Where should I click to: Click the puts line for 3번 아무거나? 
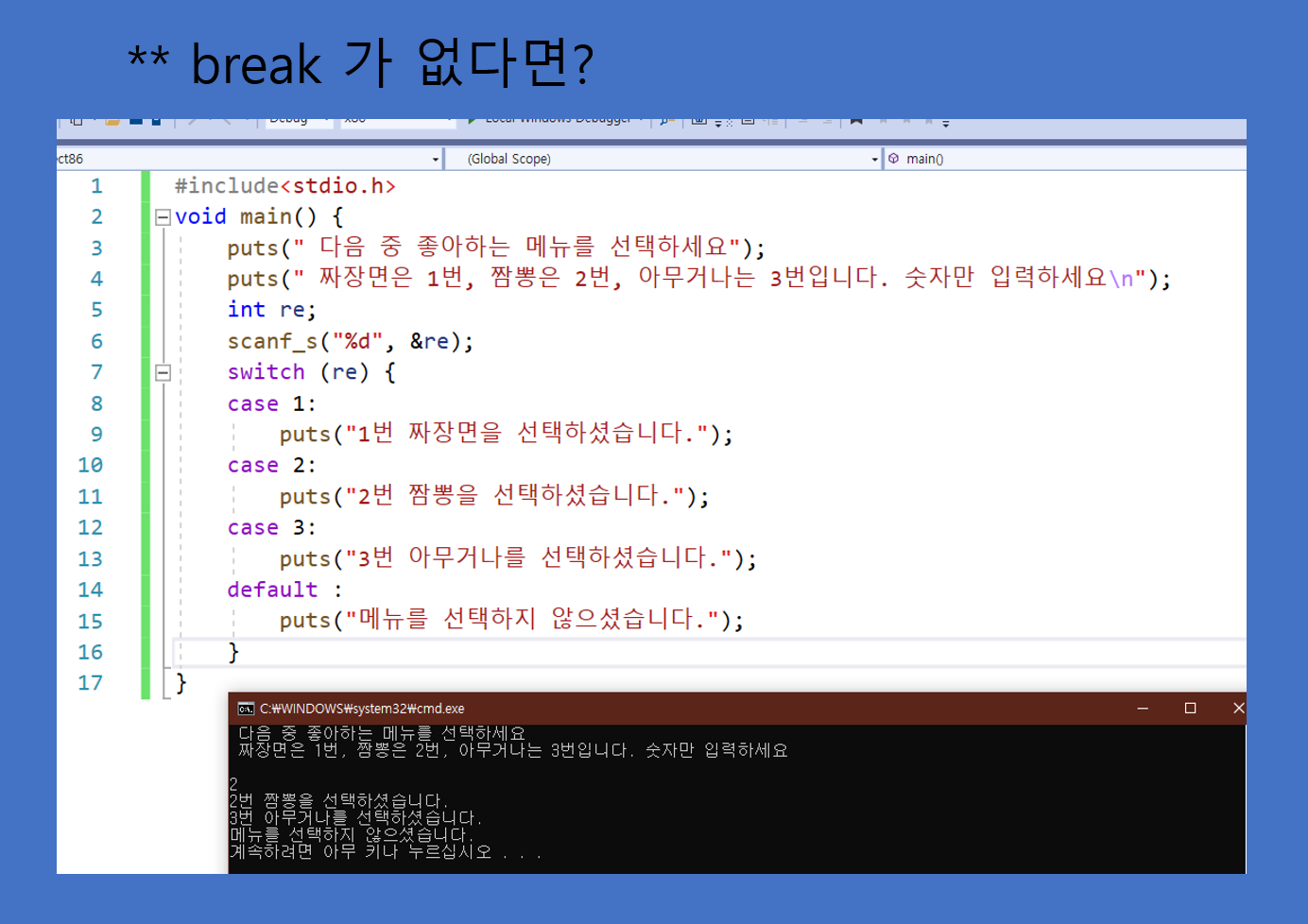pos(518,558)
